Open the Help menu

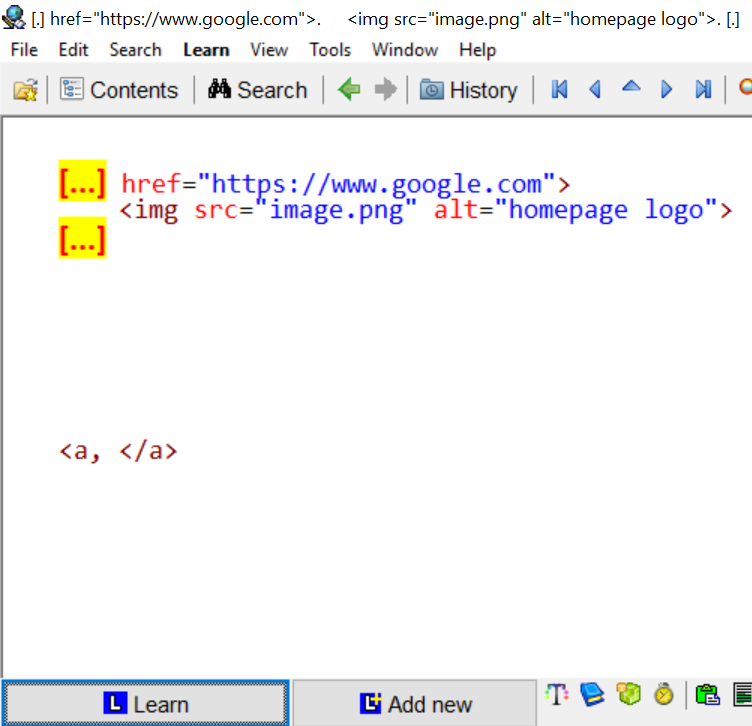click(477, 50)
